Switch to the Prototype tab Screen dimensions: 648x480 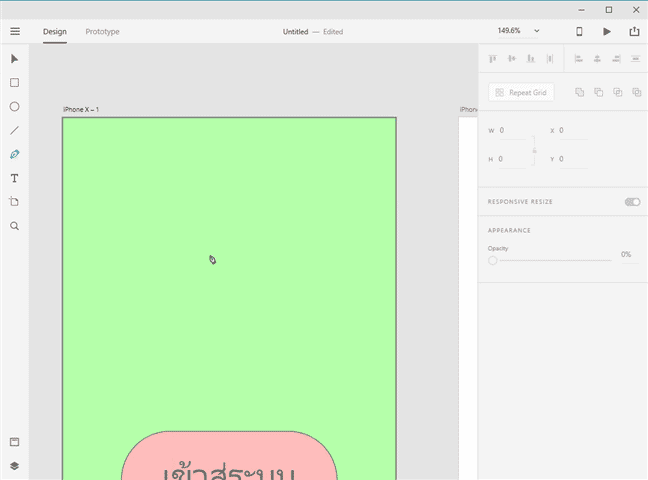[102, 32]
